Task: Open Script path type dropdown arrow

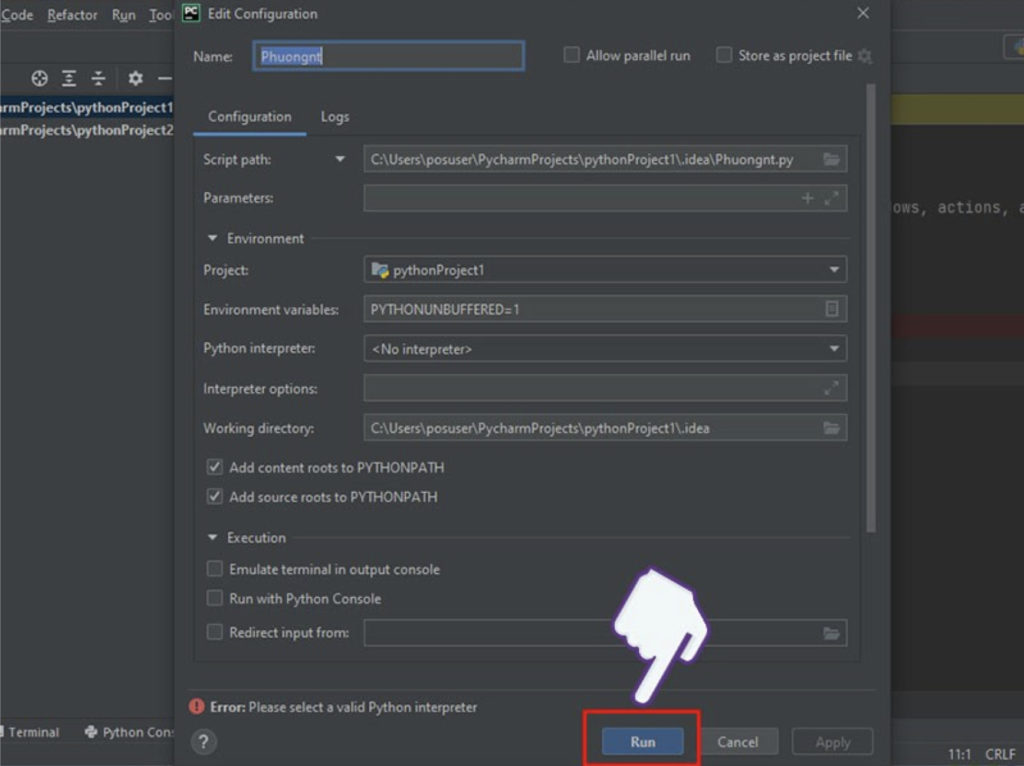Action: pyautogui.click(x=340, y=159)
